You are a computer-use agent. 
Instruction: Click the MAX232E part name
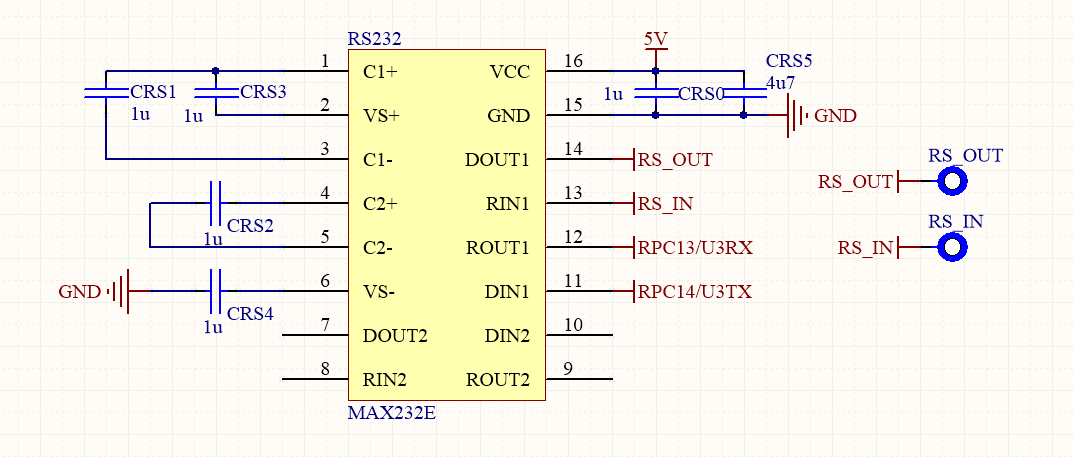pyautogui.click(x=392, y=413)
